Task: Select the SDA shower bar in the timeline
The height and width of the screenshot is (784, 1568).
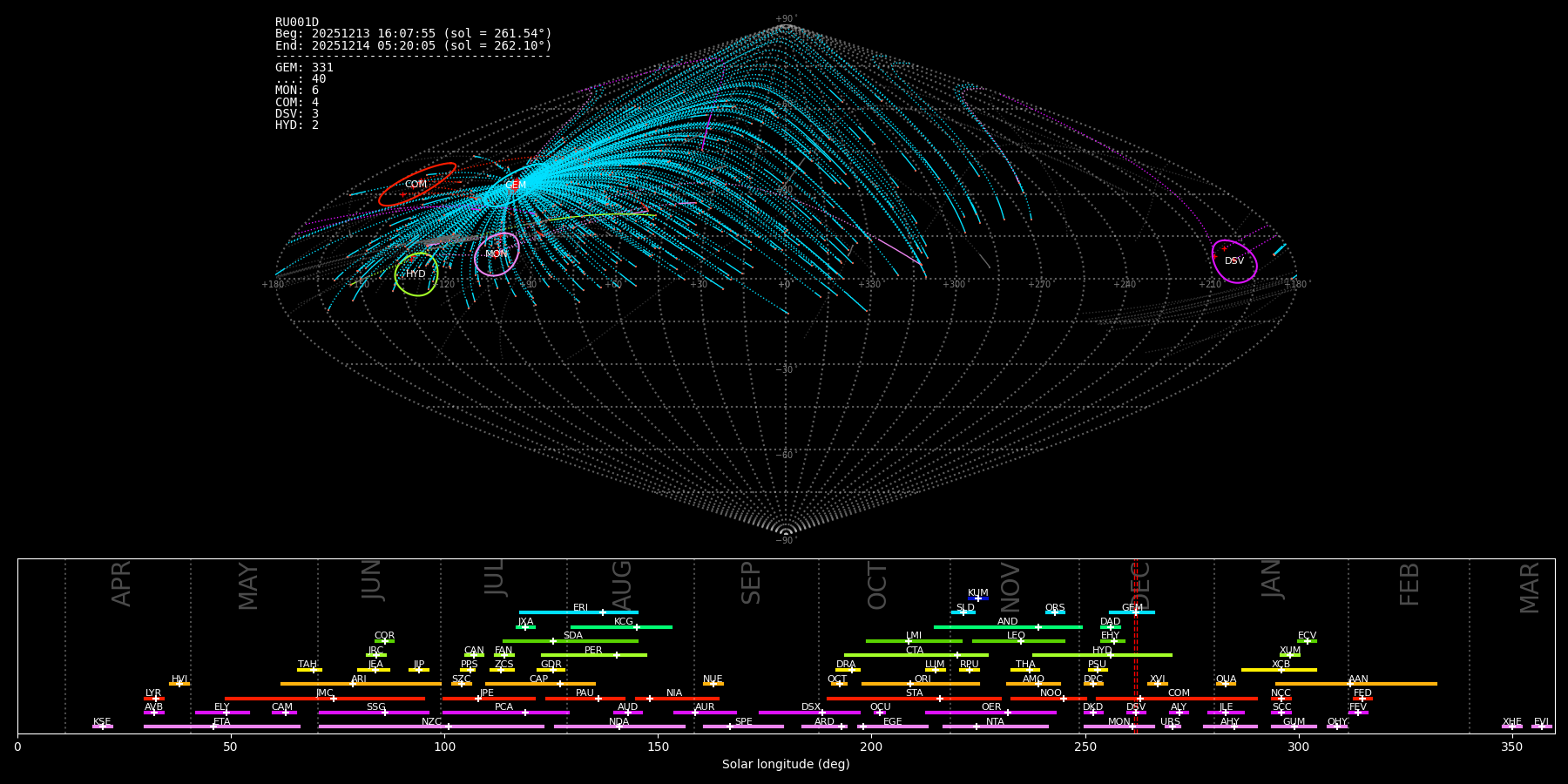Action: pos(571,641)
